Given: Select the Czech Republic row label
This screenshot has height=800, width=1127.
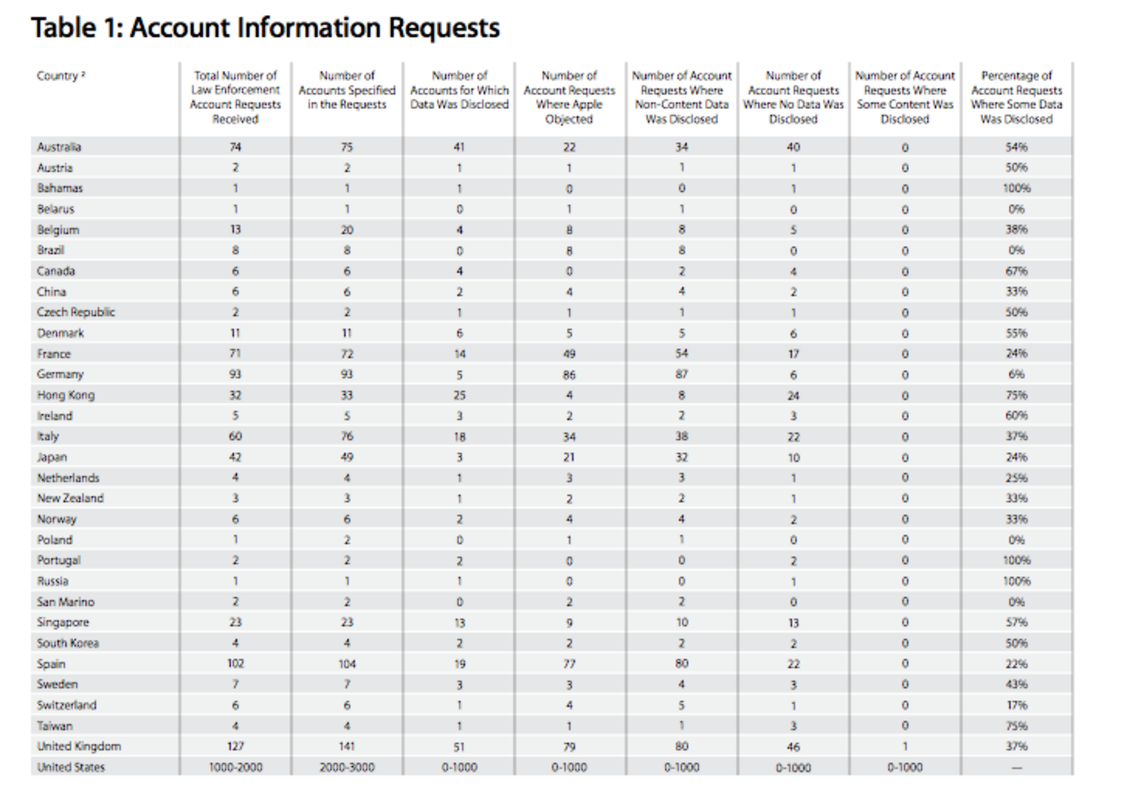Looking at the screenshot, I should pos(76,312).
